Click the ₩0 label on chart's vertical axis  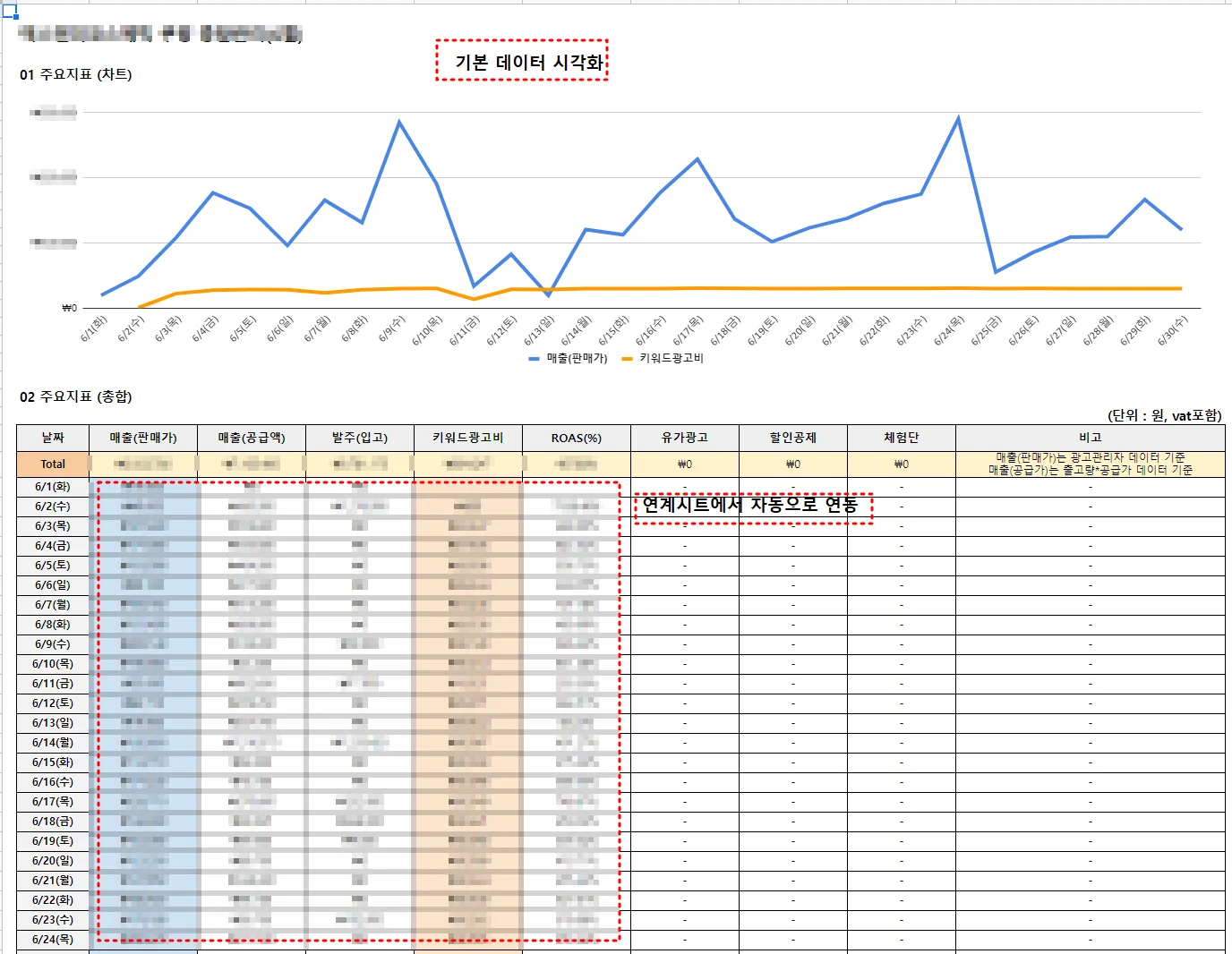[x=69, y=308]
